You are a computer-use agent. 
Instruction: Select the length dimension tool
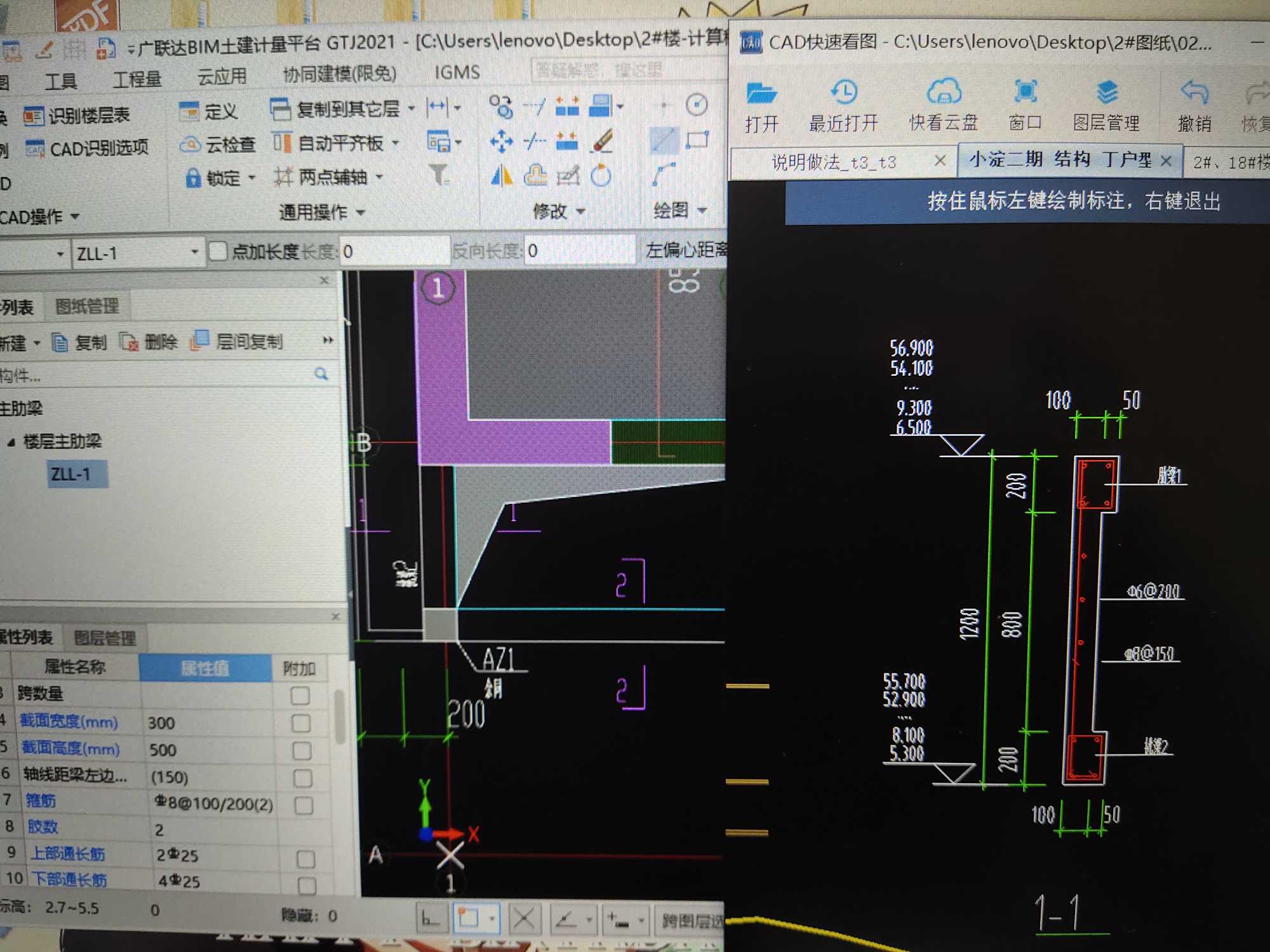coord(438,107)
